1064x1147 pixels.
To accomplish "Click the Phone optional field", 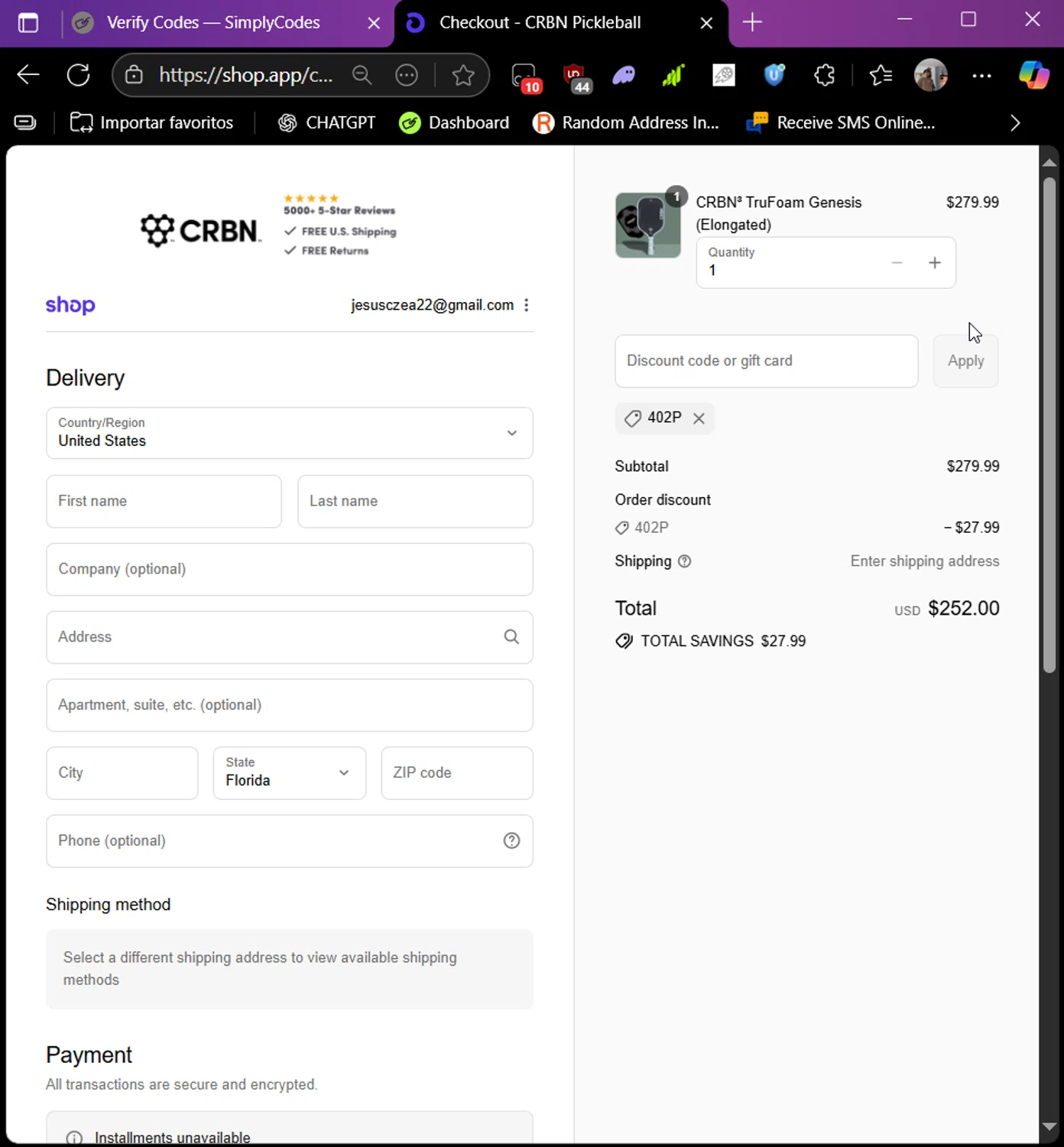I will click(290, 840).
